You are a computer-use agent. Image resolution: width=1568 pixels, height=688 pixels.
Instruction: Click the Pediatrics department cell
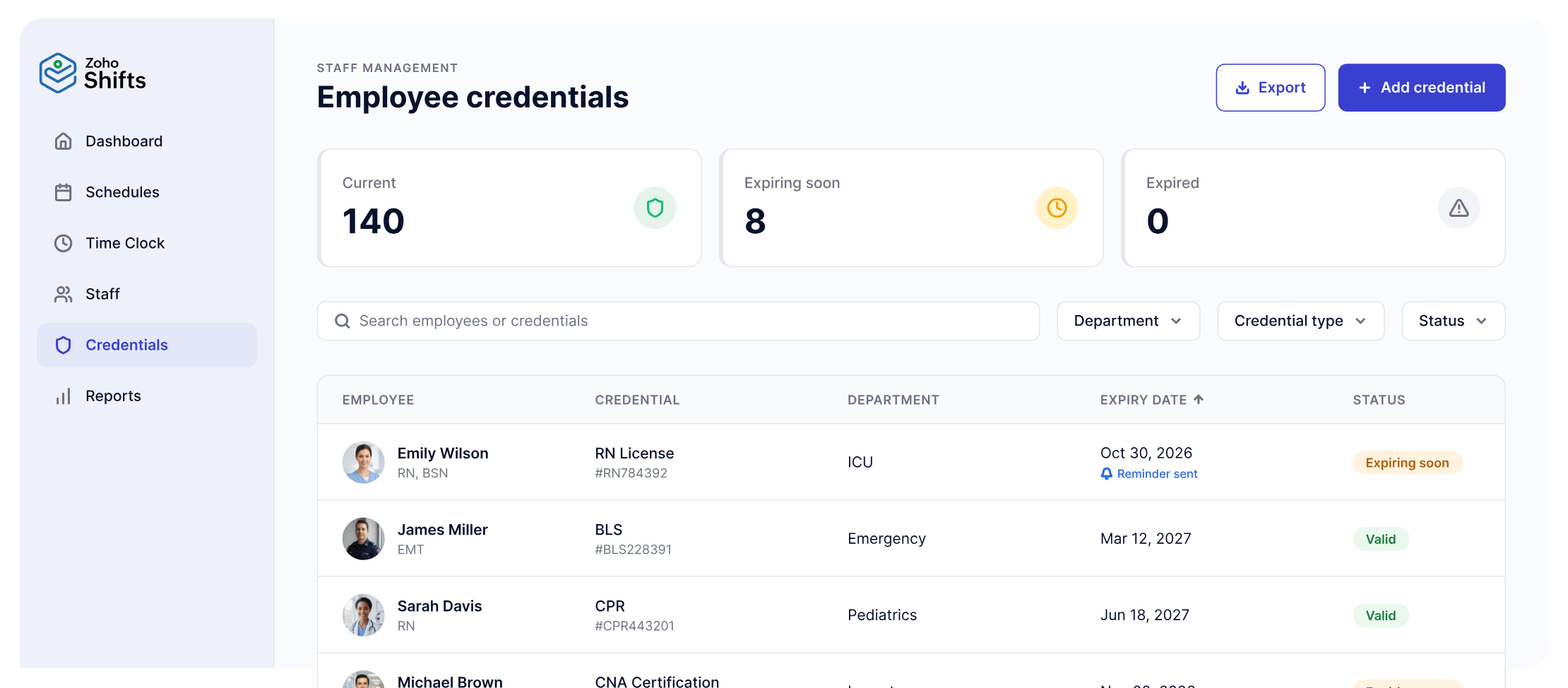(882, 615)
